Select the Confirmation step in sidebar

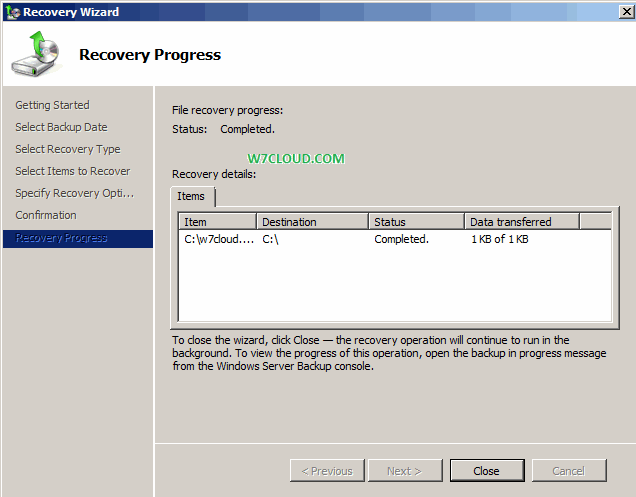click(x=46, y=215)
